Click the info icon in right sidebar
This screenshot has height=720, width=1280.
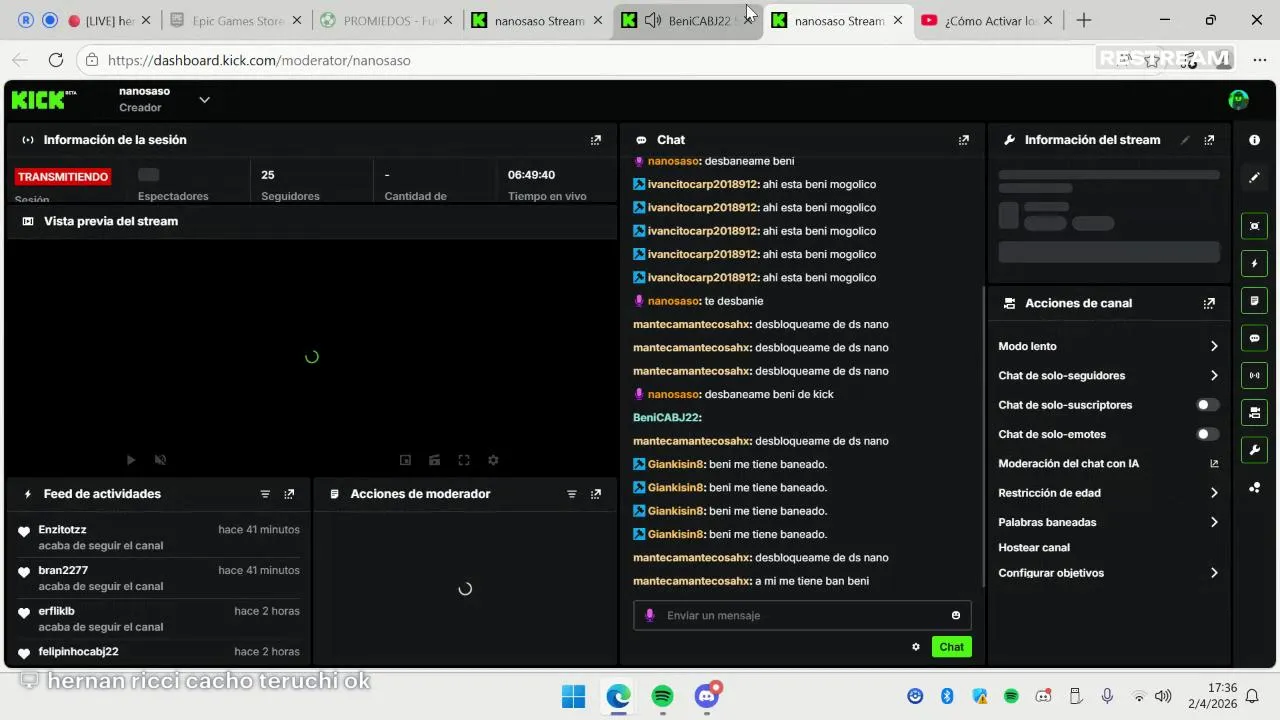click(1255, 140)
